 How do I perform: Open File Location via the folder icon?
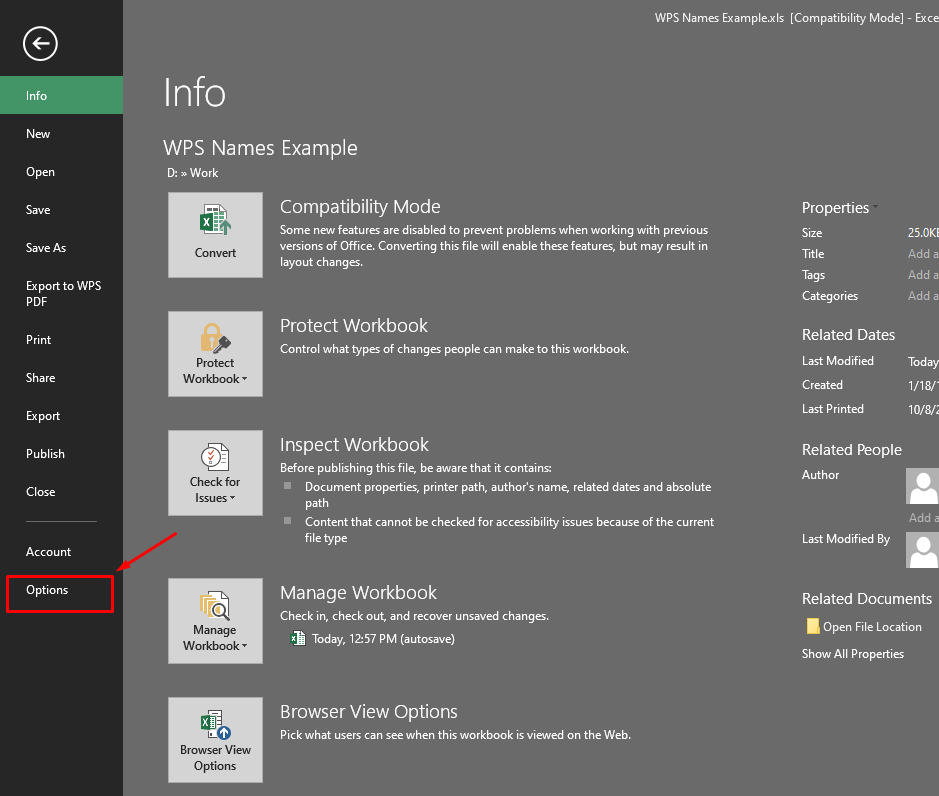click(812, 626)
